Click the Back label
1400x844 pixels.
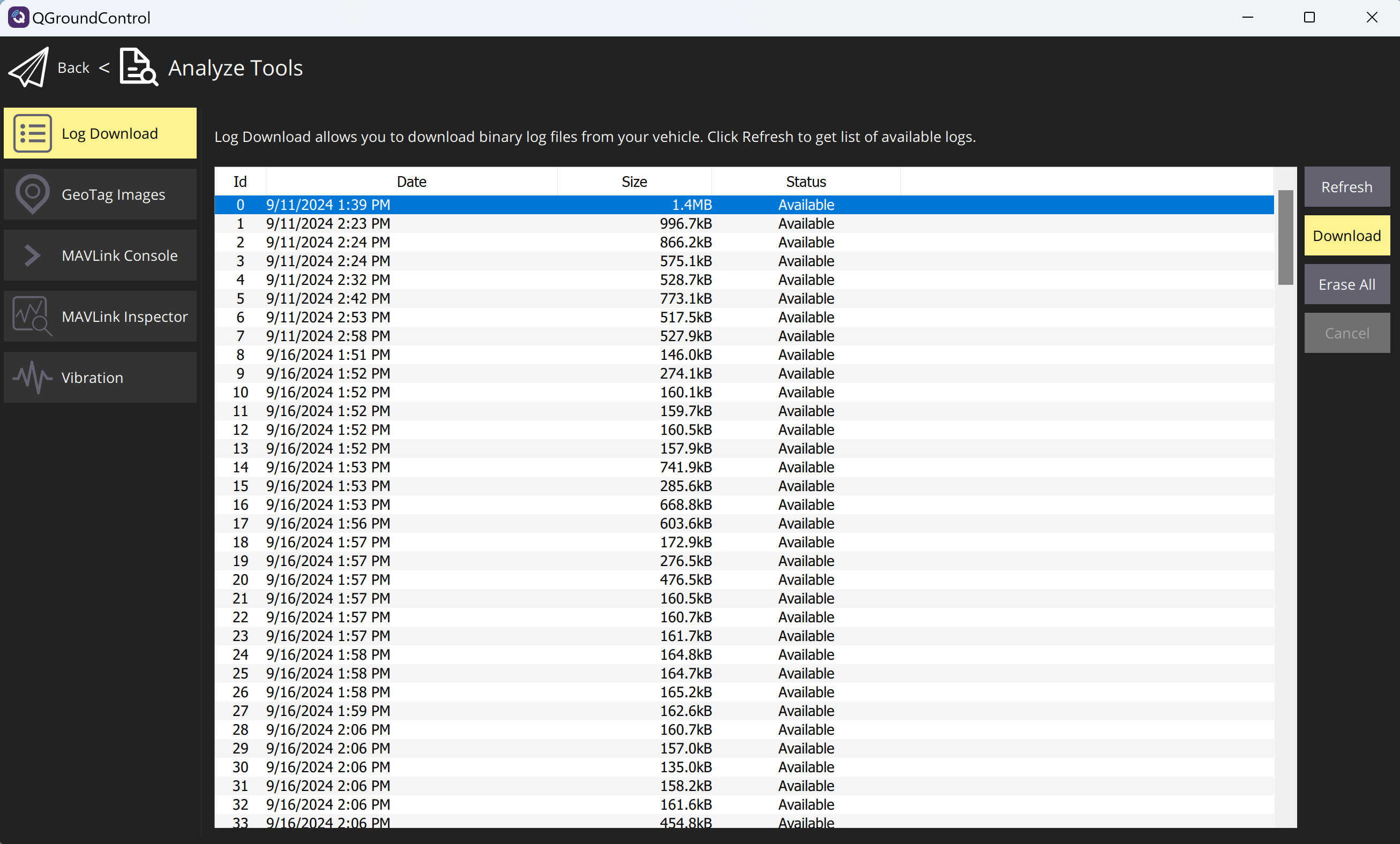(x=73, y=67)
